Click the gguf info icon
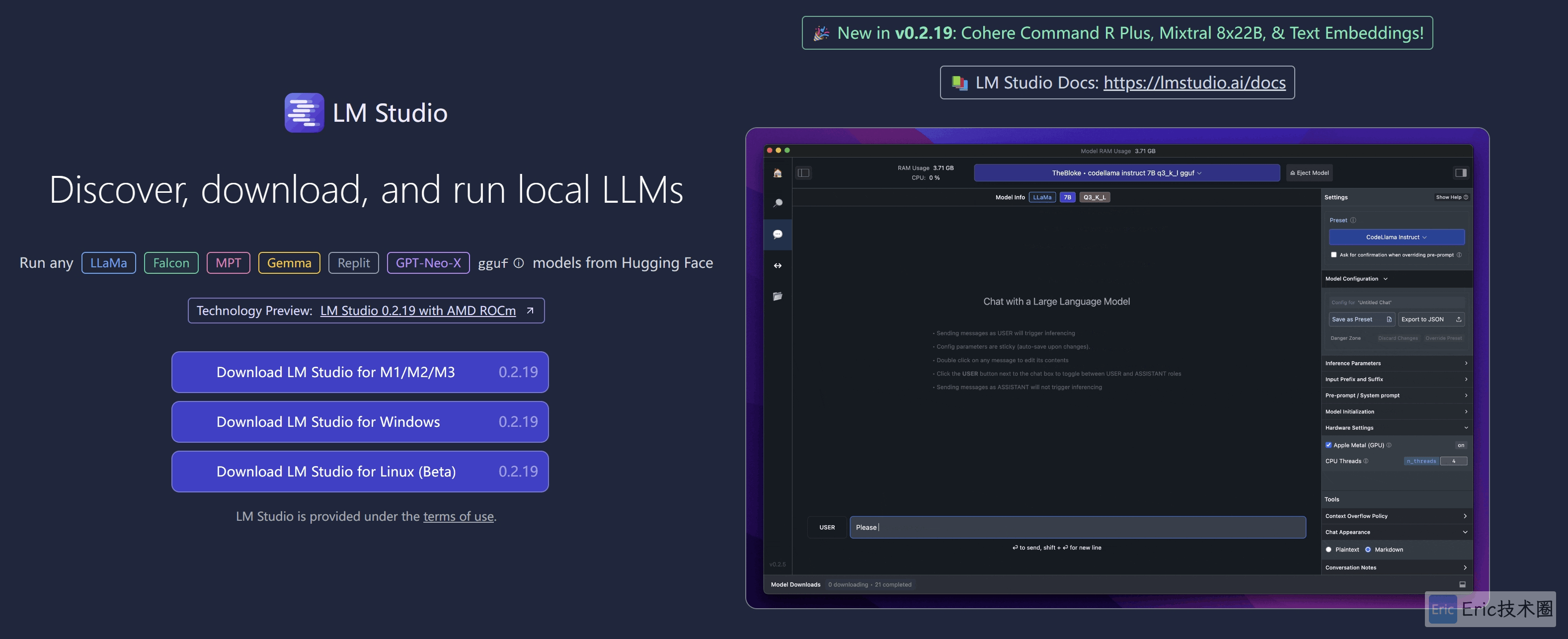 (x=519, y=263)
